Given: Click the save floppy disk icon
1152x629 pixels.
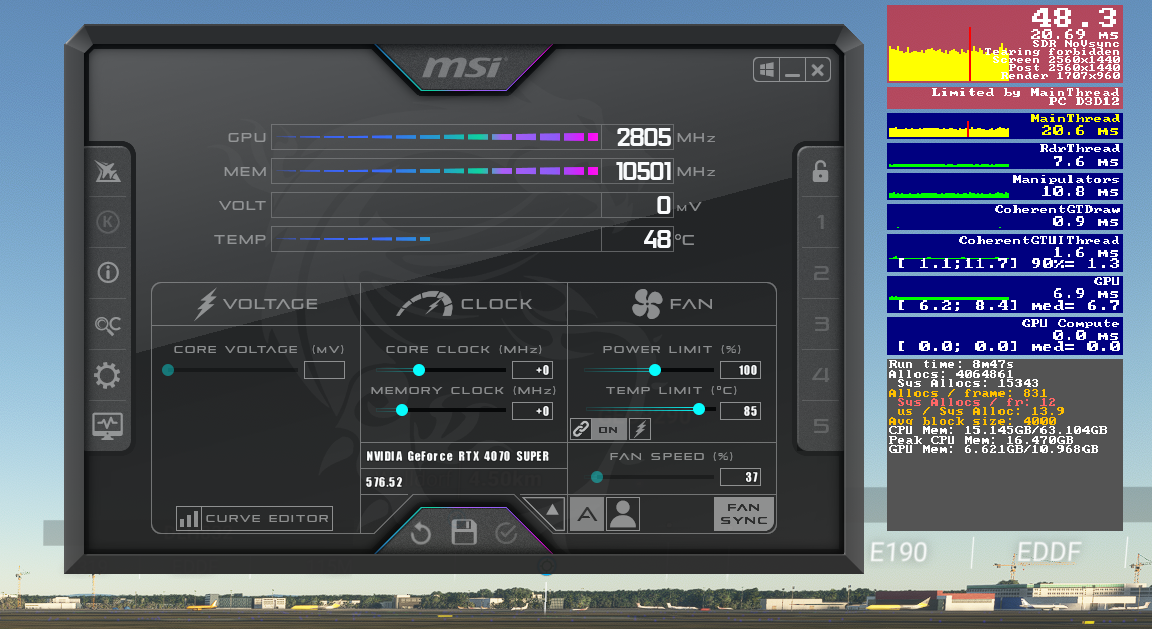Looking at the screenshot, I should 464,532.
